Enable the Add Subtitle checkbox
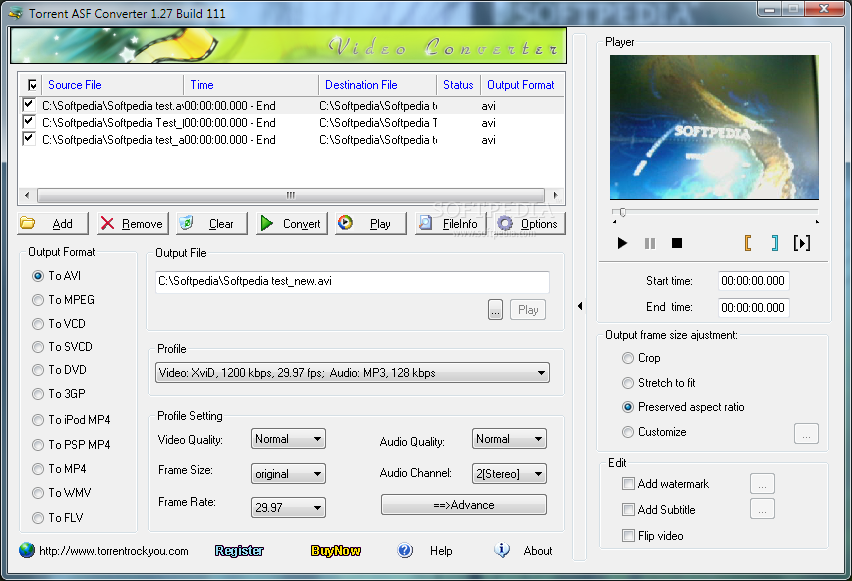The height and width of the screenshot is (581, 852). coord(628,510)
